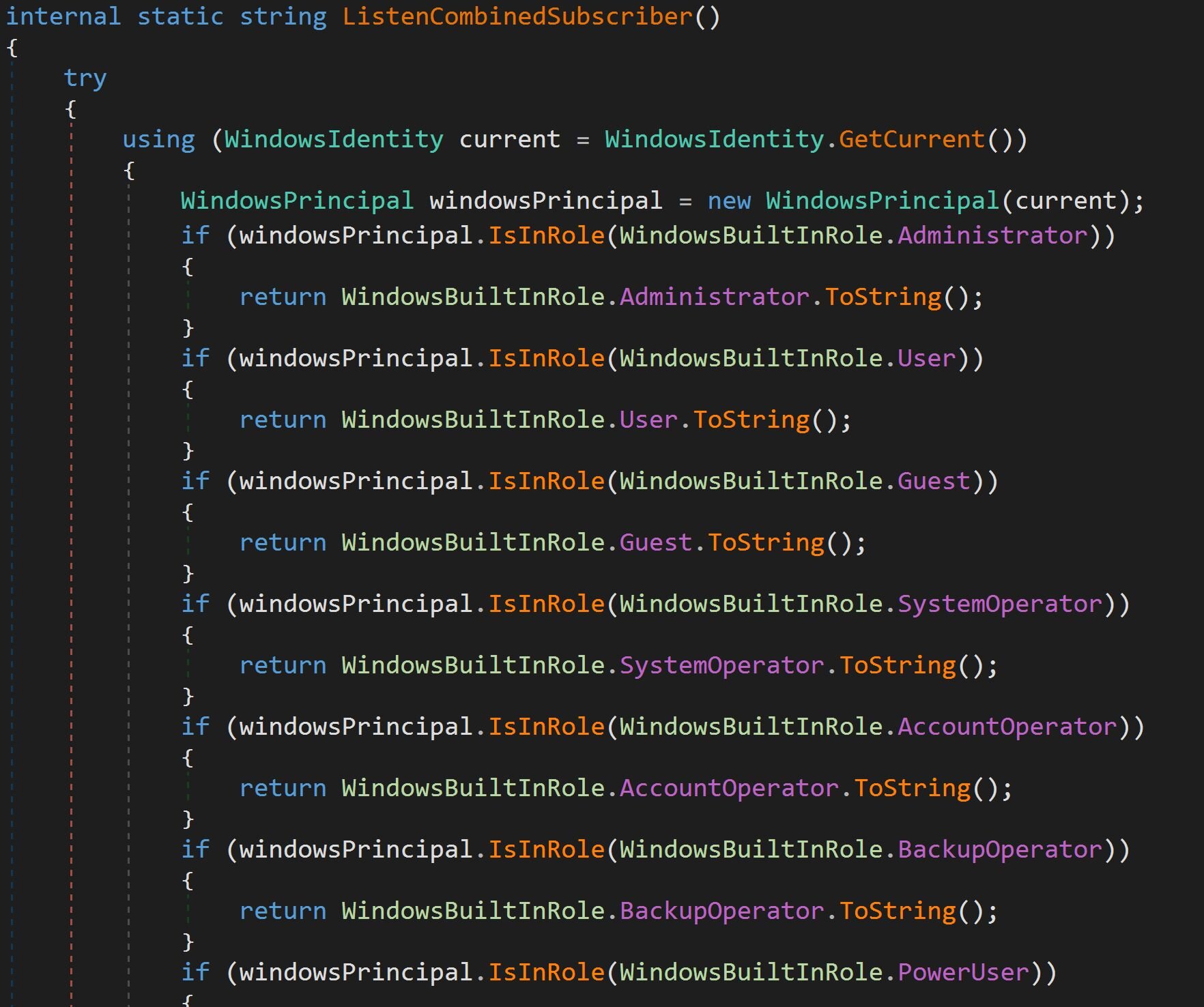Click 'return' keyword on the SystemOperator line

point(283,665)
